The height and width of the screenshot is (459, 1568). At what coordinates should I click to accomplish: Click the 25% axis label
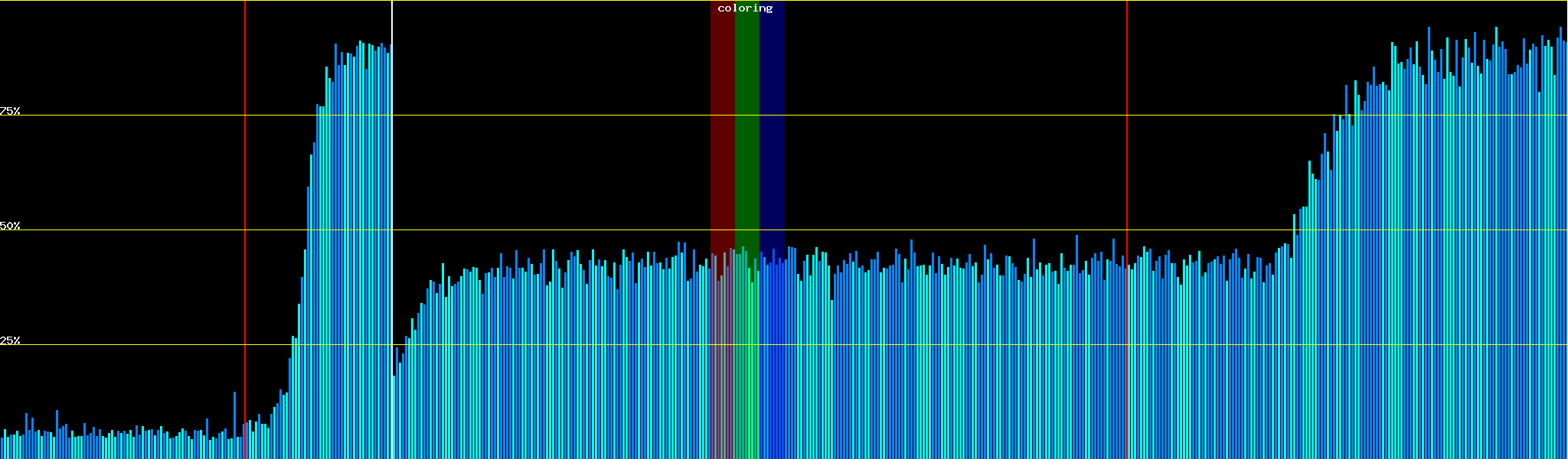click(10, 340)
